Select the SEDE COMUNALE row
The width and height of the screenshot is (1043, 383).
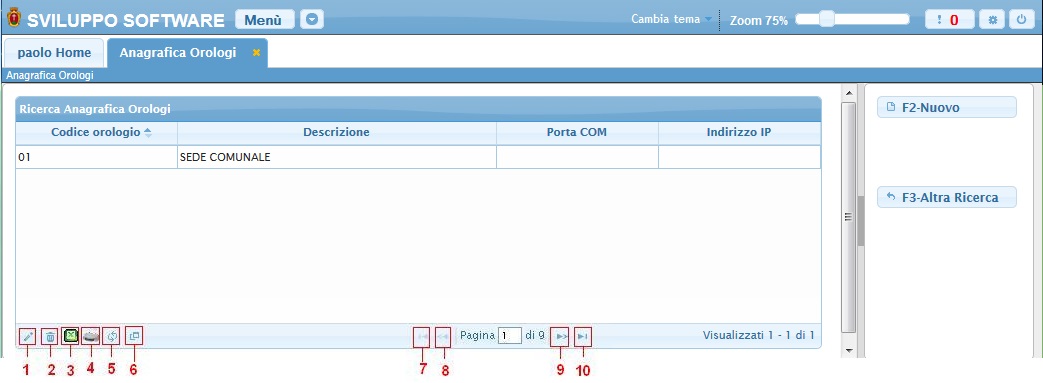click(x=418, y=158)
